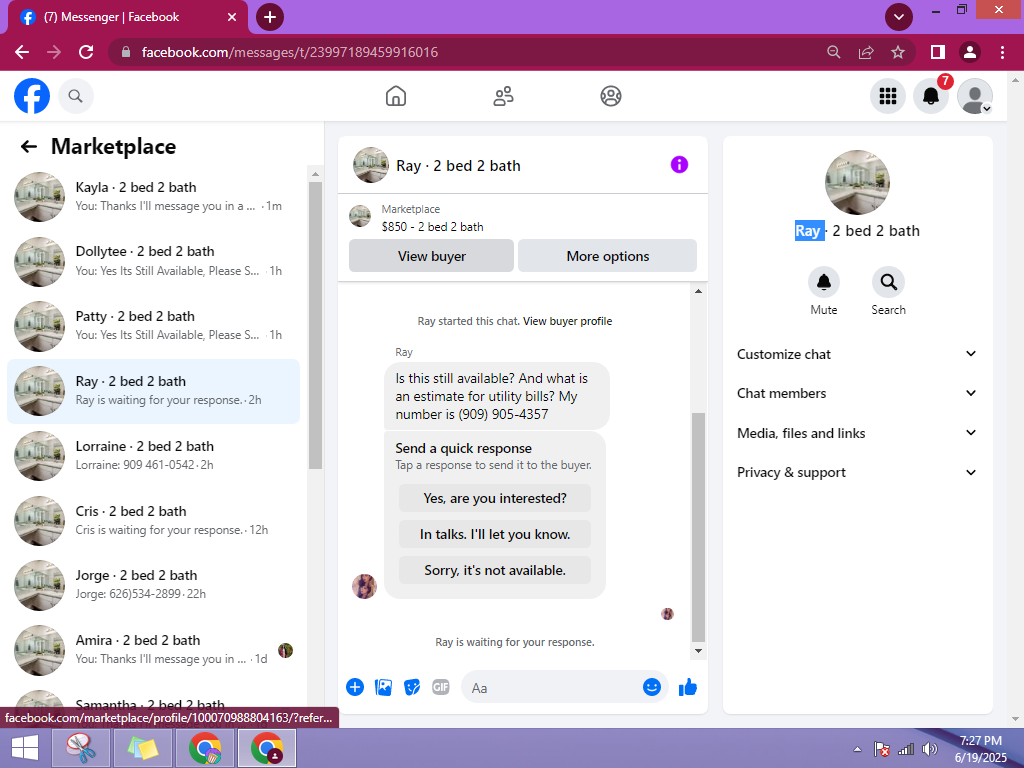
Task: Click the conversation list scrollbar
Action: [x=315, y=325]
